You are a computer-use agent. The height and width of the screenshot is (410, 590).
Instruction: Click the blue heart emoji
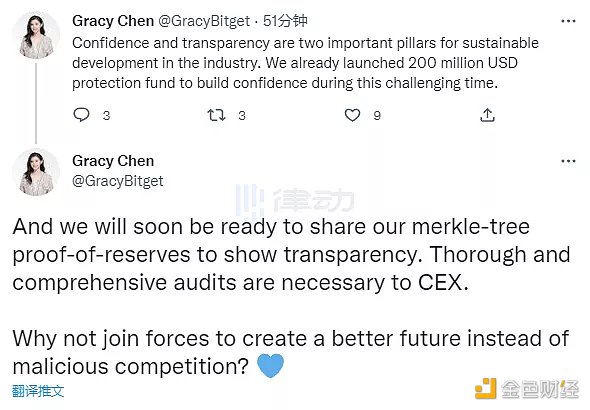[x=270, y=366]
